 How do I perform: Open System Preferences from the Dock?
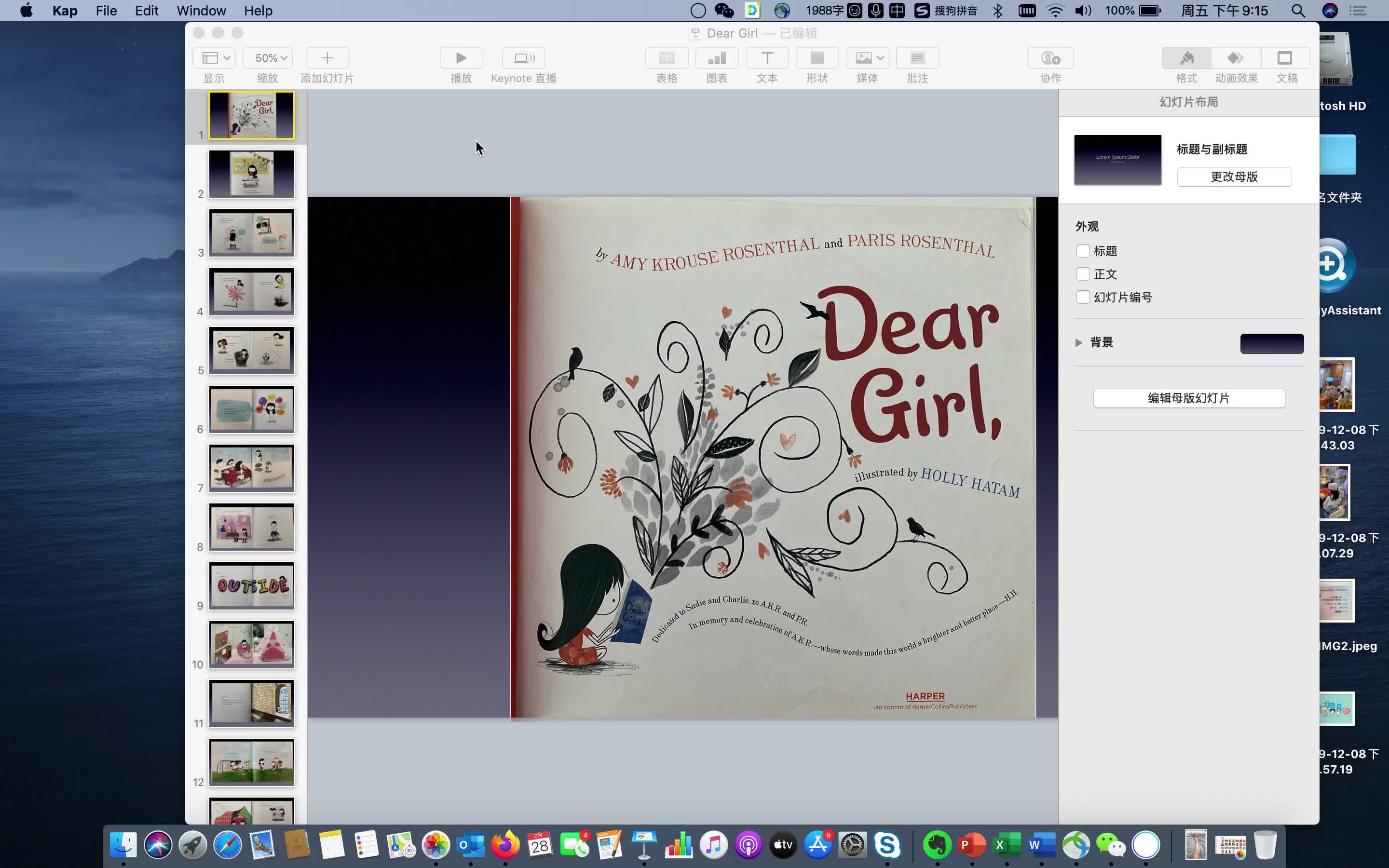[852, 844]
